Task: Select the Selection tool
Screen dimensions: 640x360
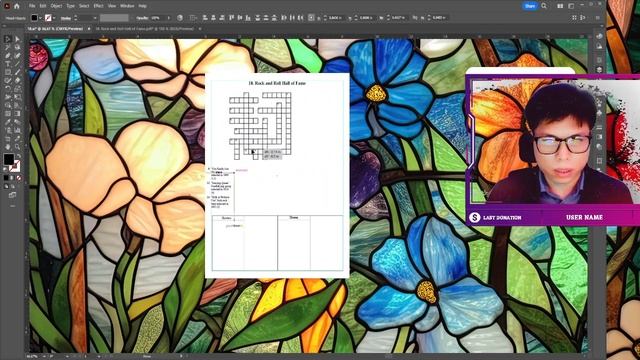Action: click(x=7, y=39)
